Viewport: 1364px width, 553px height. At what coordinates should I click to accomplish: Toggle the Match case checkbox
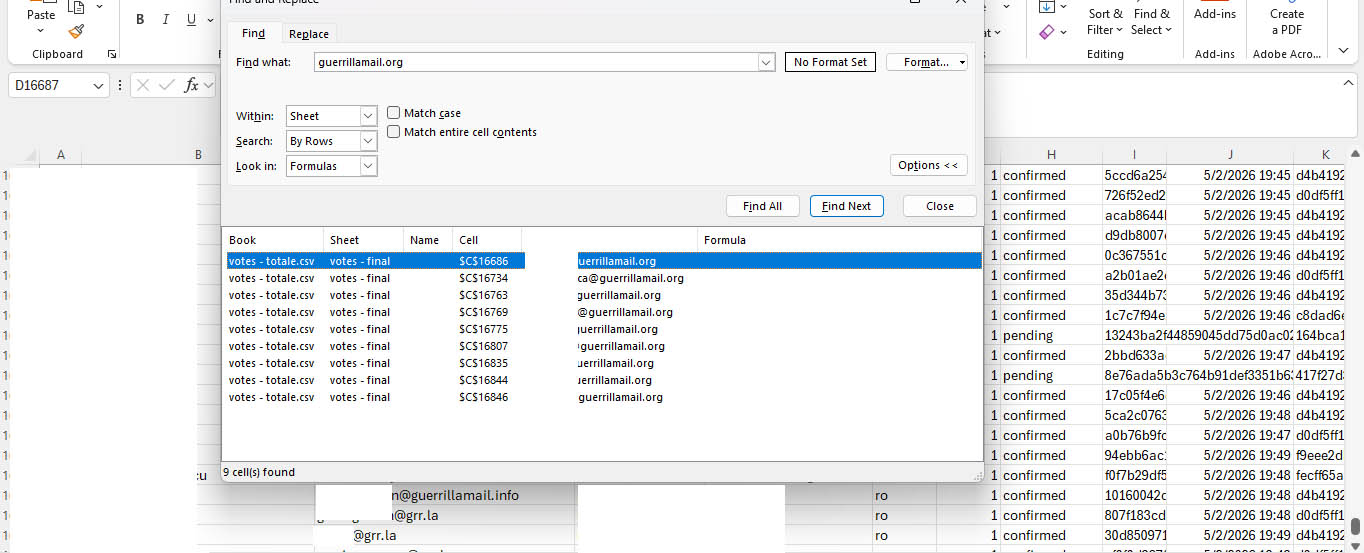pyautogui.click(x=394, y=113)
